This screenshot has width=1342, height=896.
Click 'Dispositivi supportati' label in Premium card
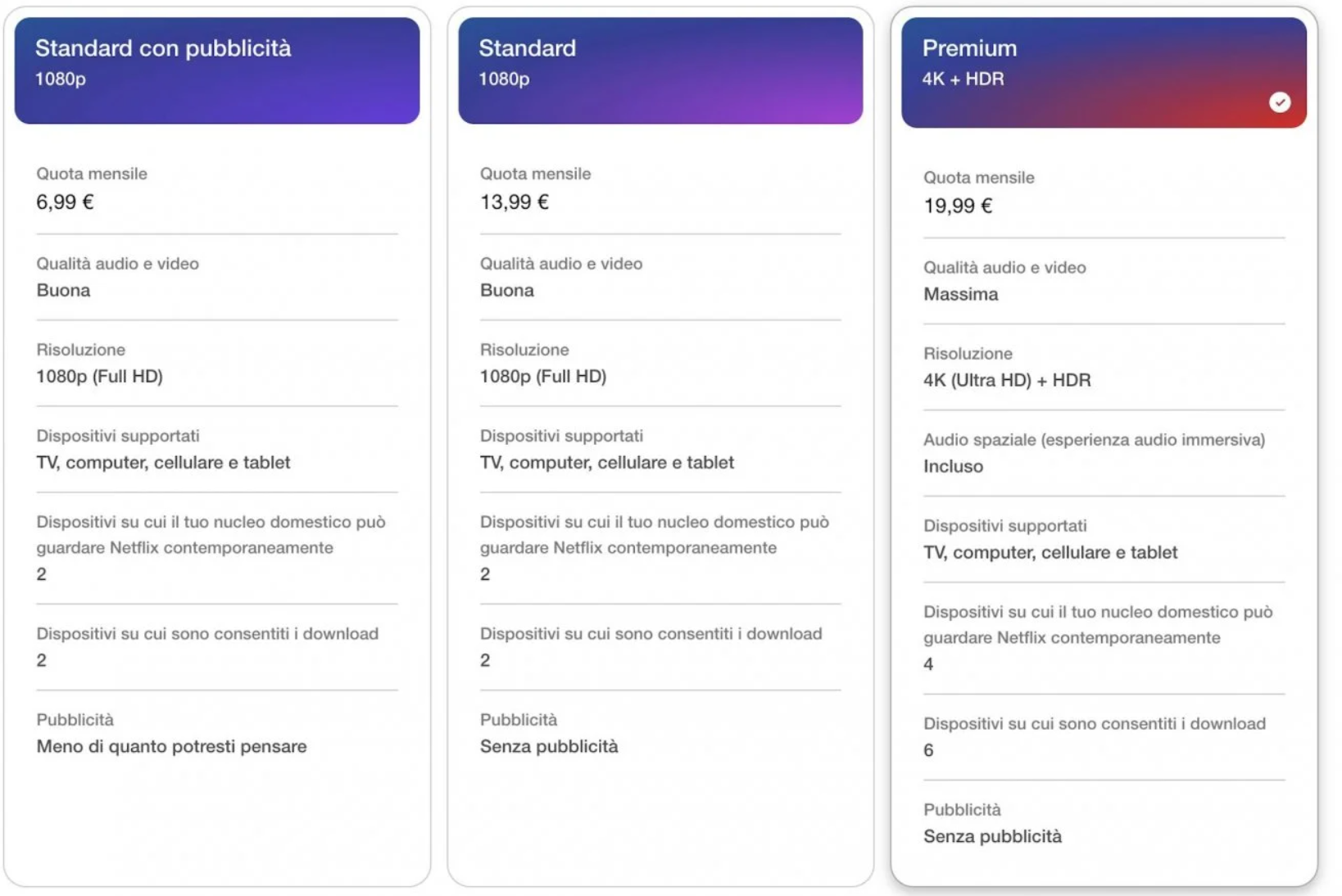tap(1004, 526)
